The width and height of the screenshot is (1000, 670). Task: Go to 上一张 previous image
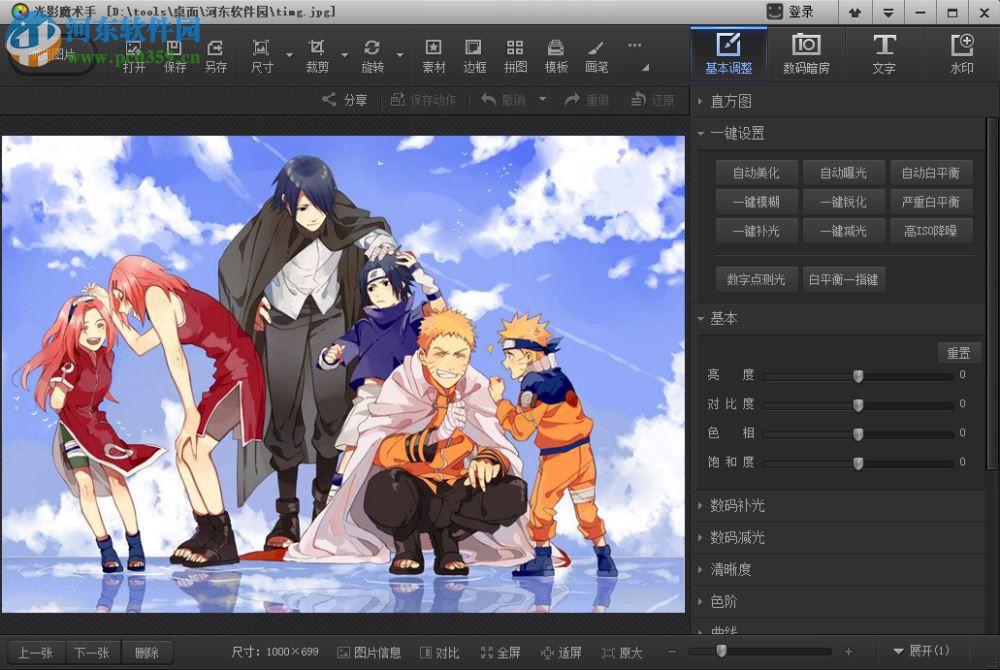(36, 652)
